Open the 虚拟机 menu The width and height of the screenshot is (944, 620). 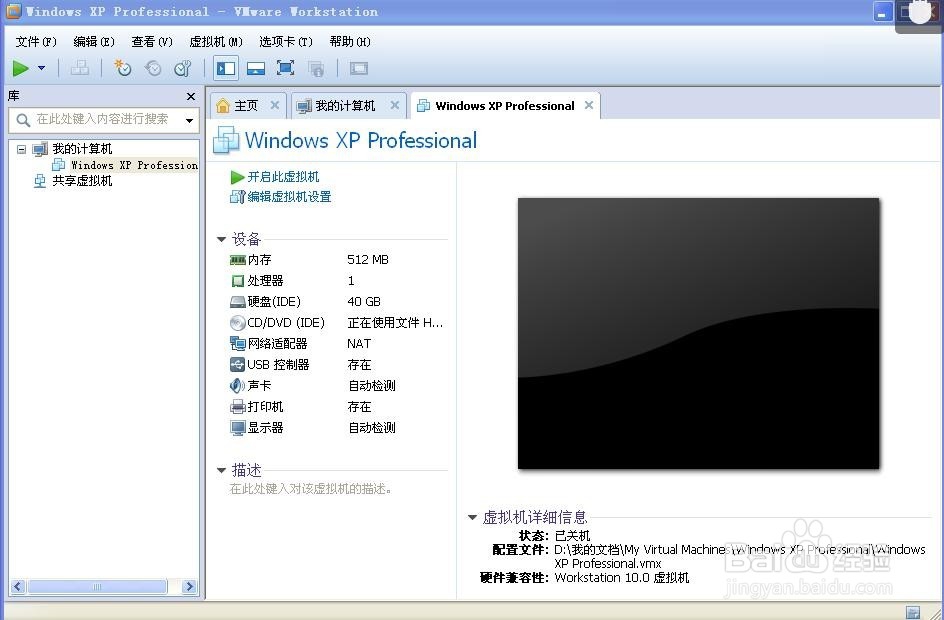tap(214, 42)
